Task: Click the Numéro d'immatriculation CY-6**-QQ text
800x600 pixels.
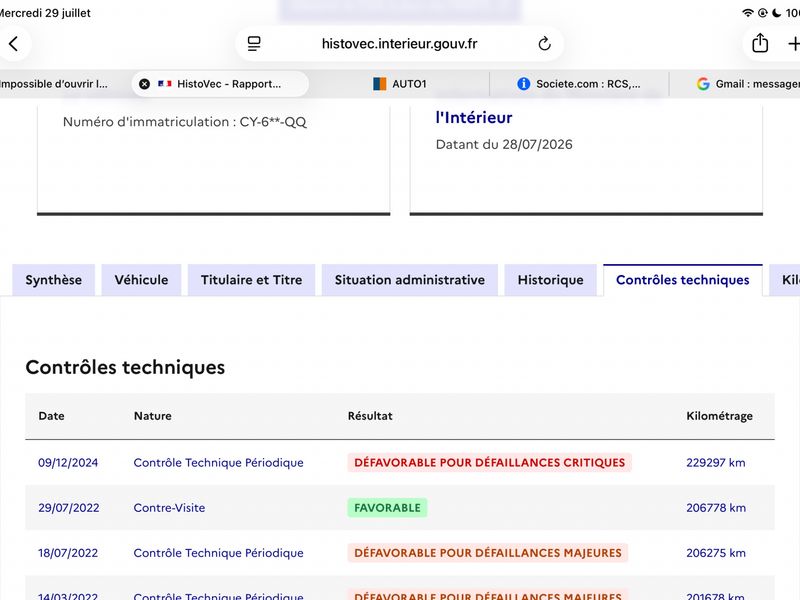Action: point(185,122)
